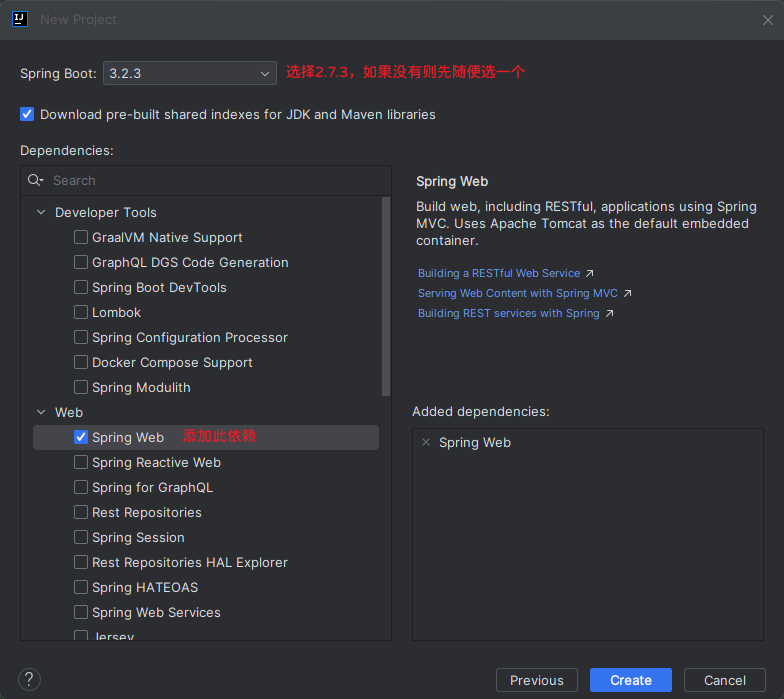The width and height of the screenshot is (784, 699).
Task: Check Rest Repositories HAL Explorer
Action: coord(80,562)
